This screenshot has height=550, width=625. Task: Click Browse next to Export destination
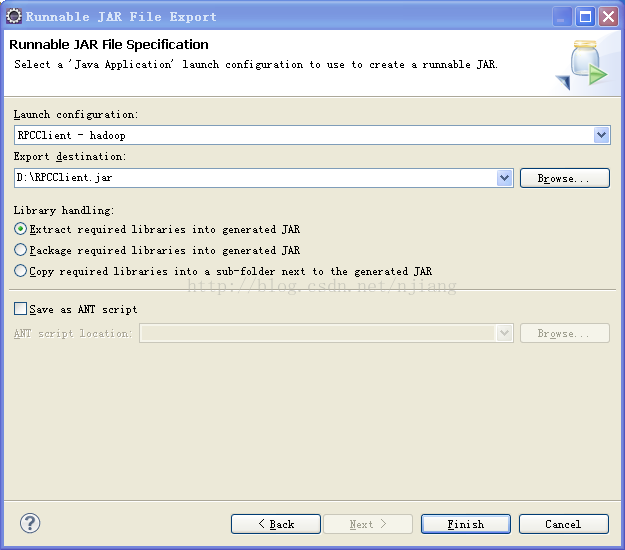(x=564, y=178)
